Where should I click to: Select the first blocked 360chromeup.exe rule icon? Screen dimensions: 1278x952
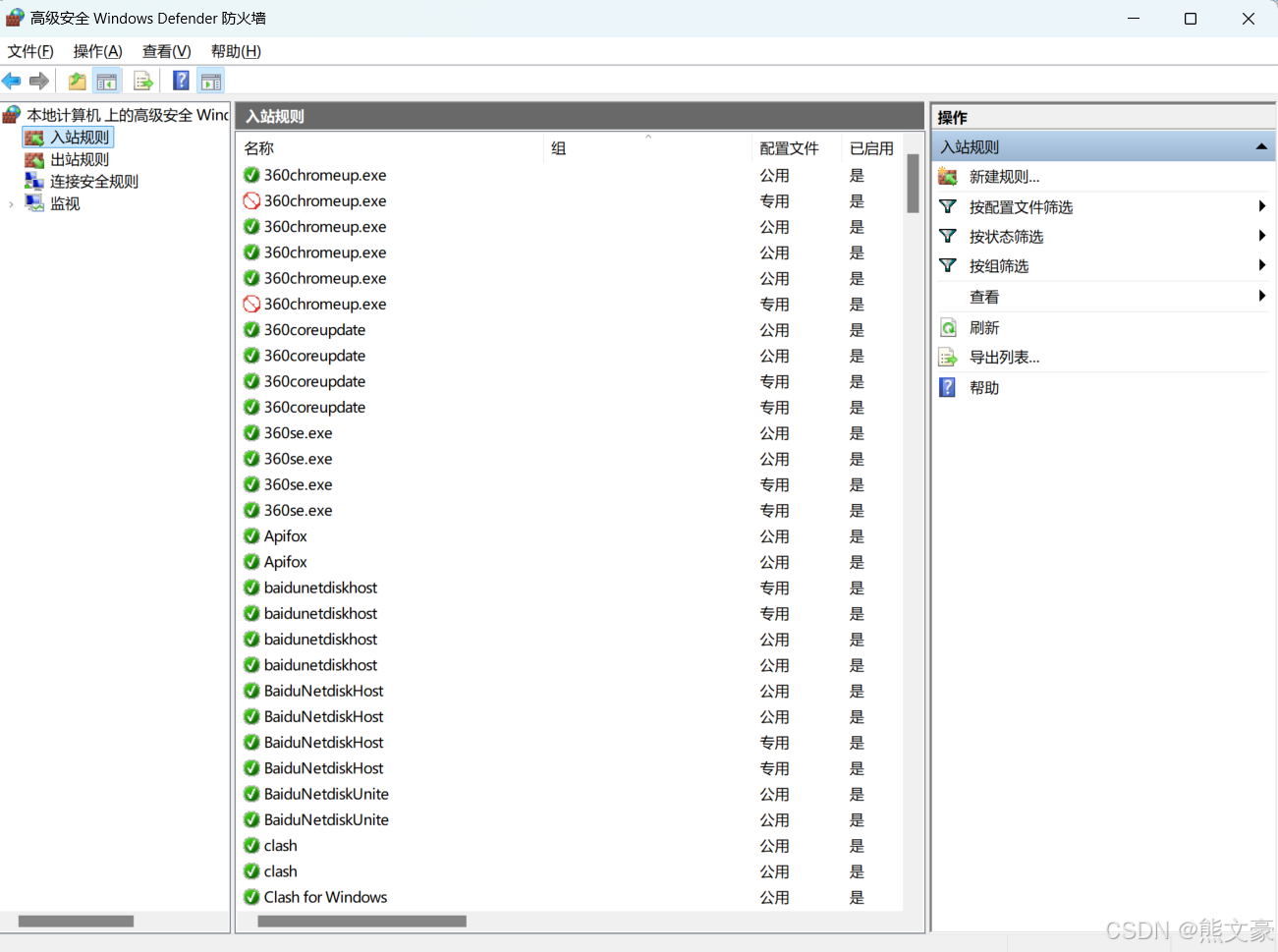251,201
